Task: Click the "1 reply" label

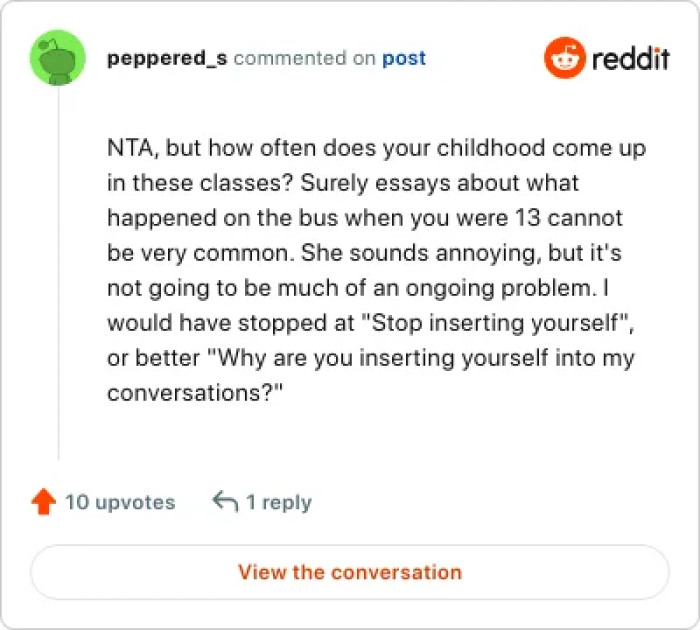Action: click(279, 502)
